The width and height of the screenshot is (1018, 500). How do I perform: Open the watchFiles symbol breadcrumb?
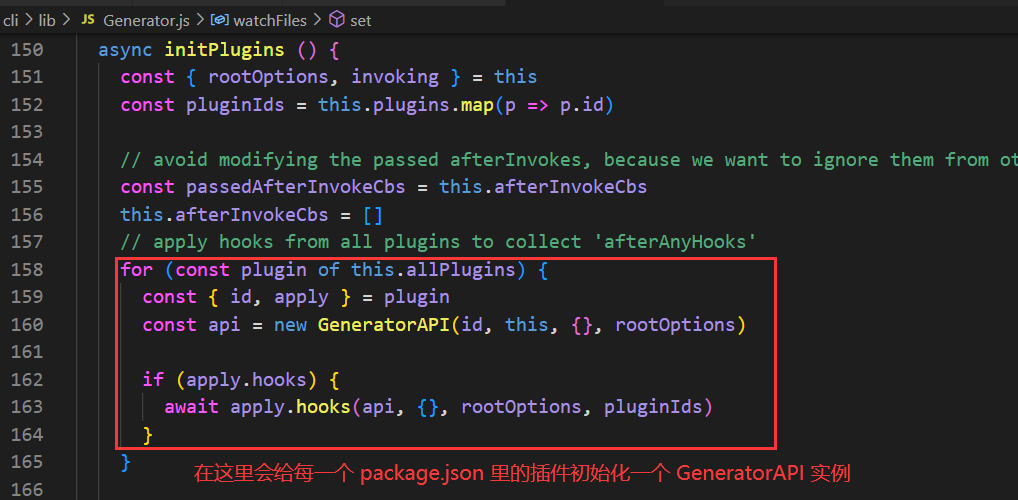pos(269,21)
